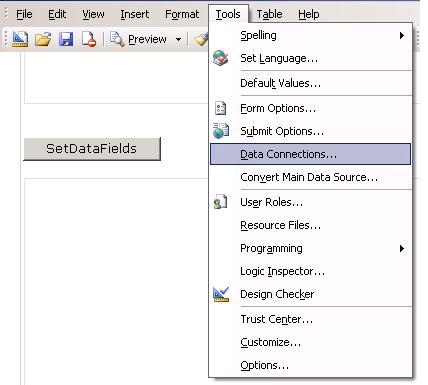
Task: Click the Design a Form toolbar icon
Action: 20,39
